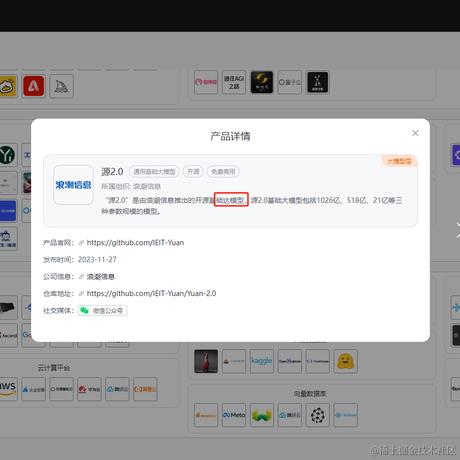The width and height of the screenshot is (460, 460).
Task: Click the 阿里云 cloud platform icon
Action: tap(145, 389)
